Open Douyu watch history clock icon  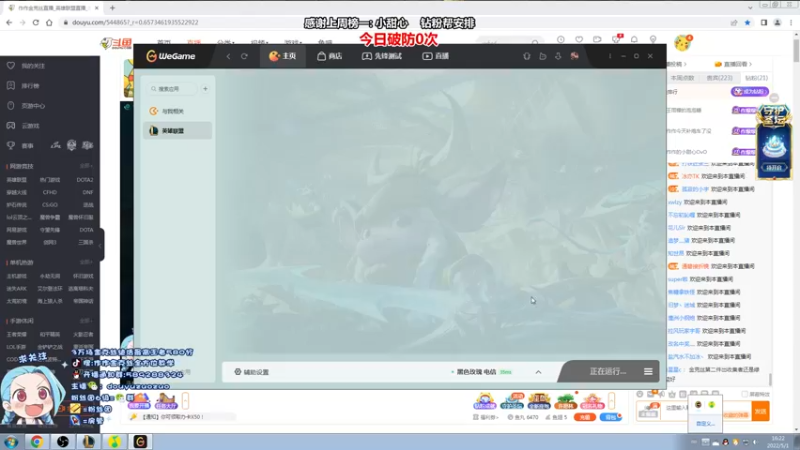pos(561,39)
